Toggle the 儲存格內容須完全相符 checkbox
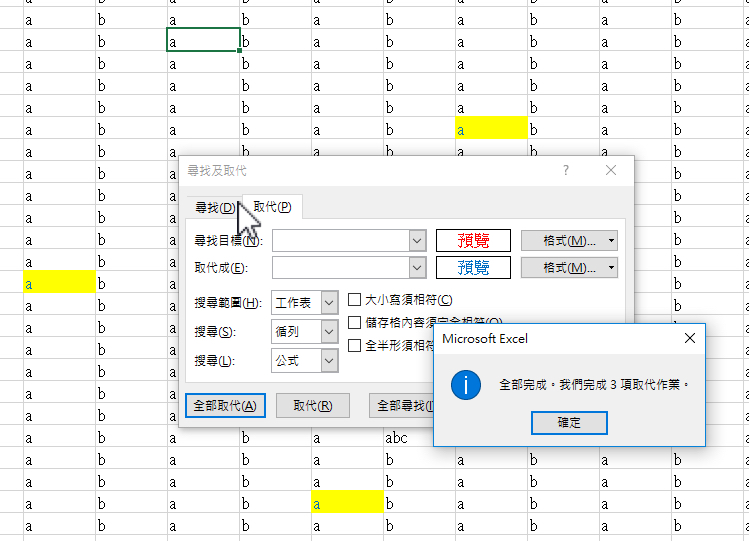 [354, 323]
